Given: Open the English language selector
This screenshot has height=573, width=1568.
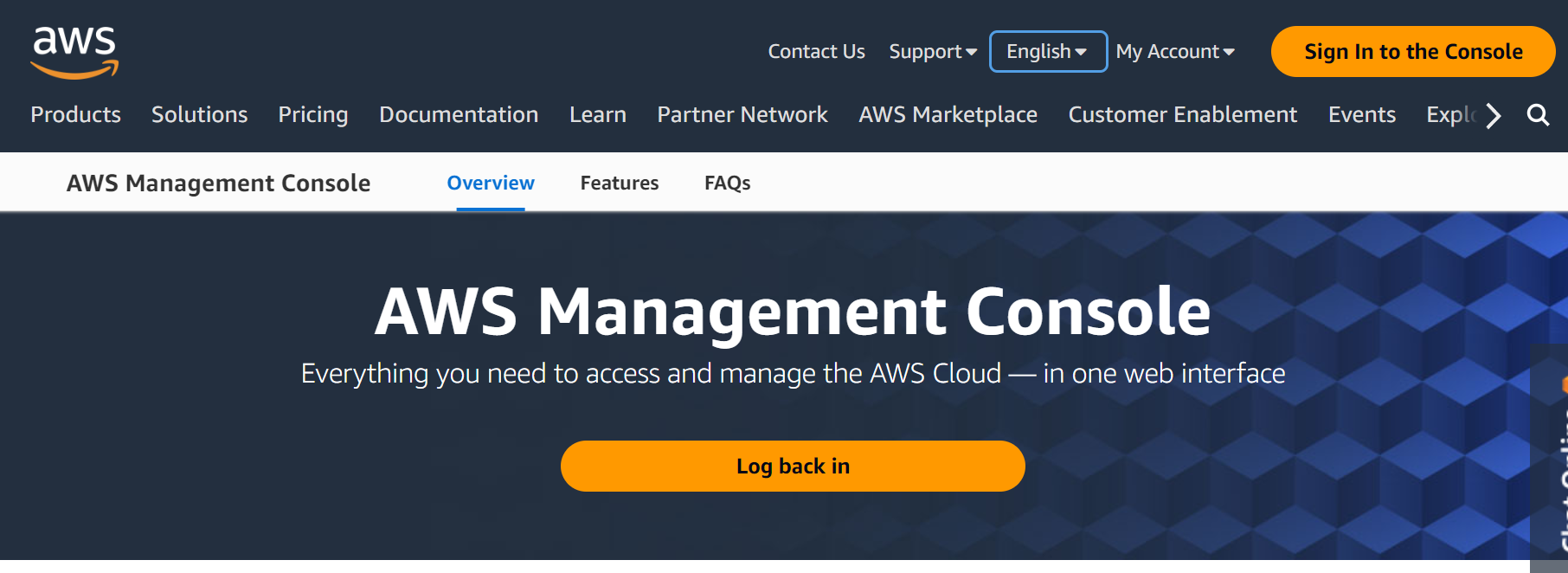Looking at the screenshot, I should coord(1048,52).
